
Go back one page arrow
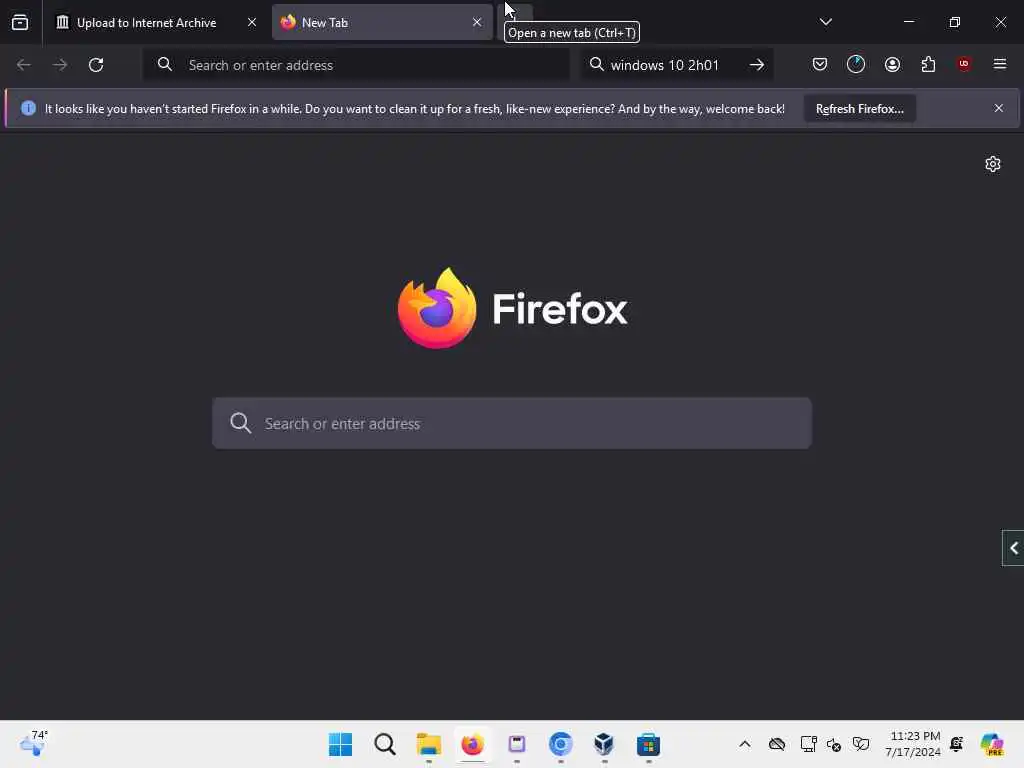pos(24,65)
